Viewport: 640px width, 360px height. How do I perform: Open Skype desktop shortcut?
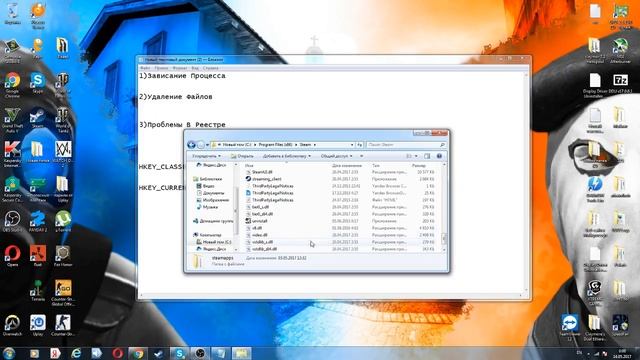tap(38, 83)
